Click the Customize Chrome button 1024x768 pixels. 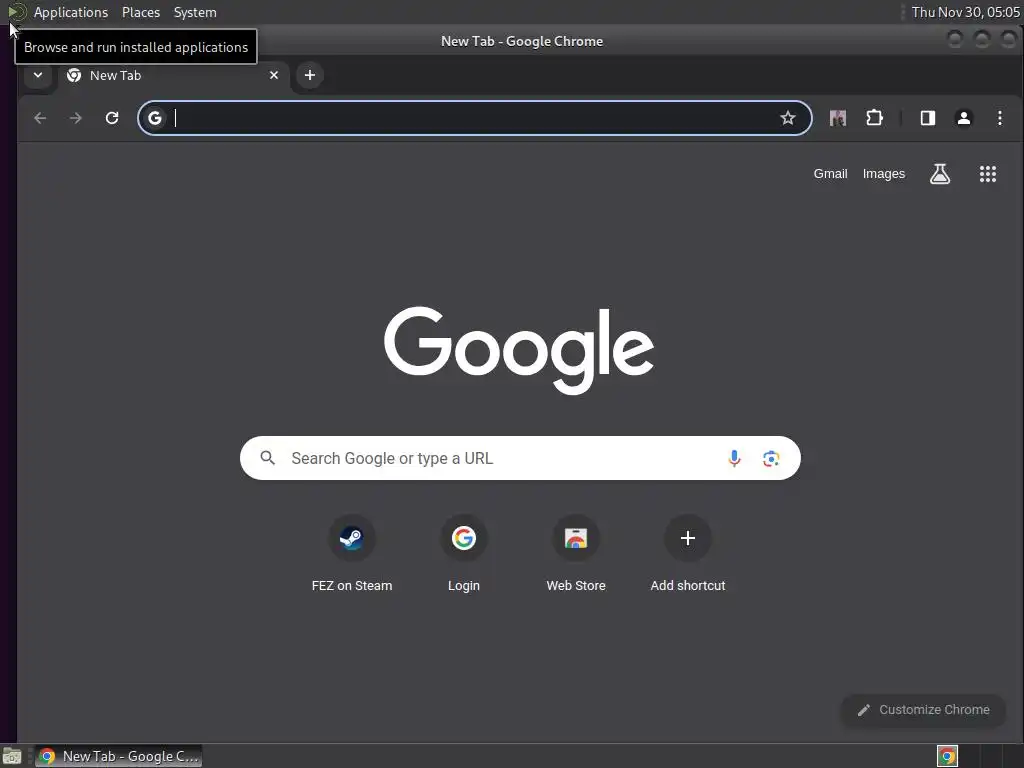point(923,710)
